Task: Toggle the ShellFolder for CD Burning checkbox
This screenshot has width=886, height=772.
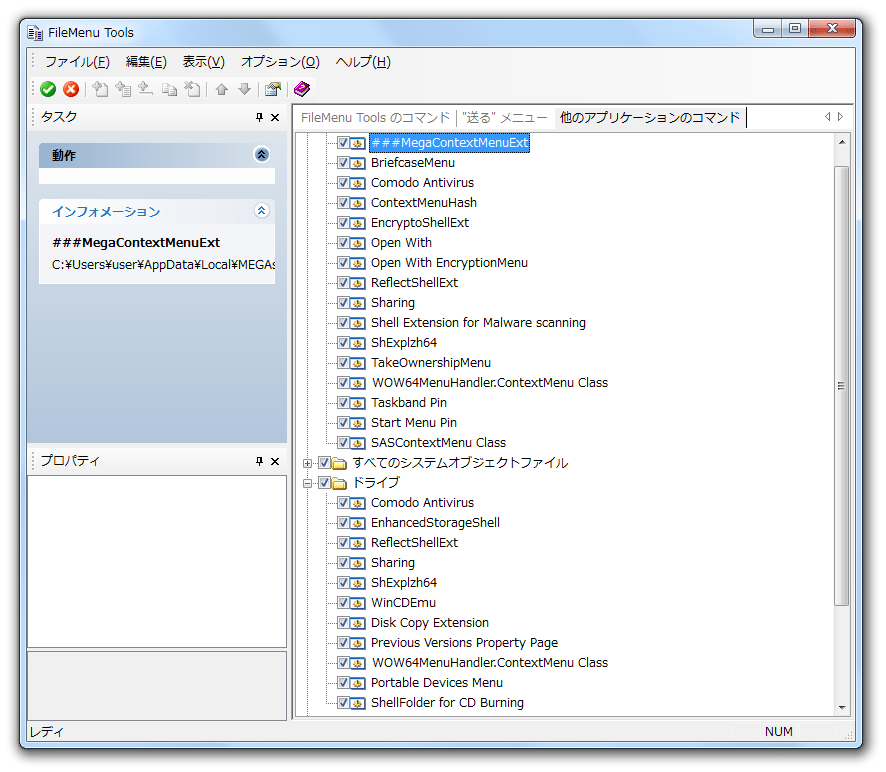Action: pos(343,702)
